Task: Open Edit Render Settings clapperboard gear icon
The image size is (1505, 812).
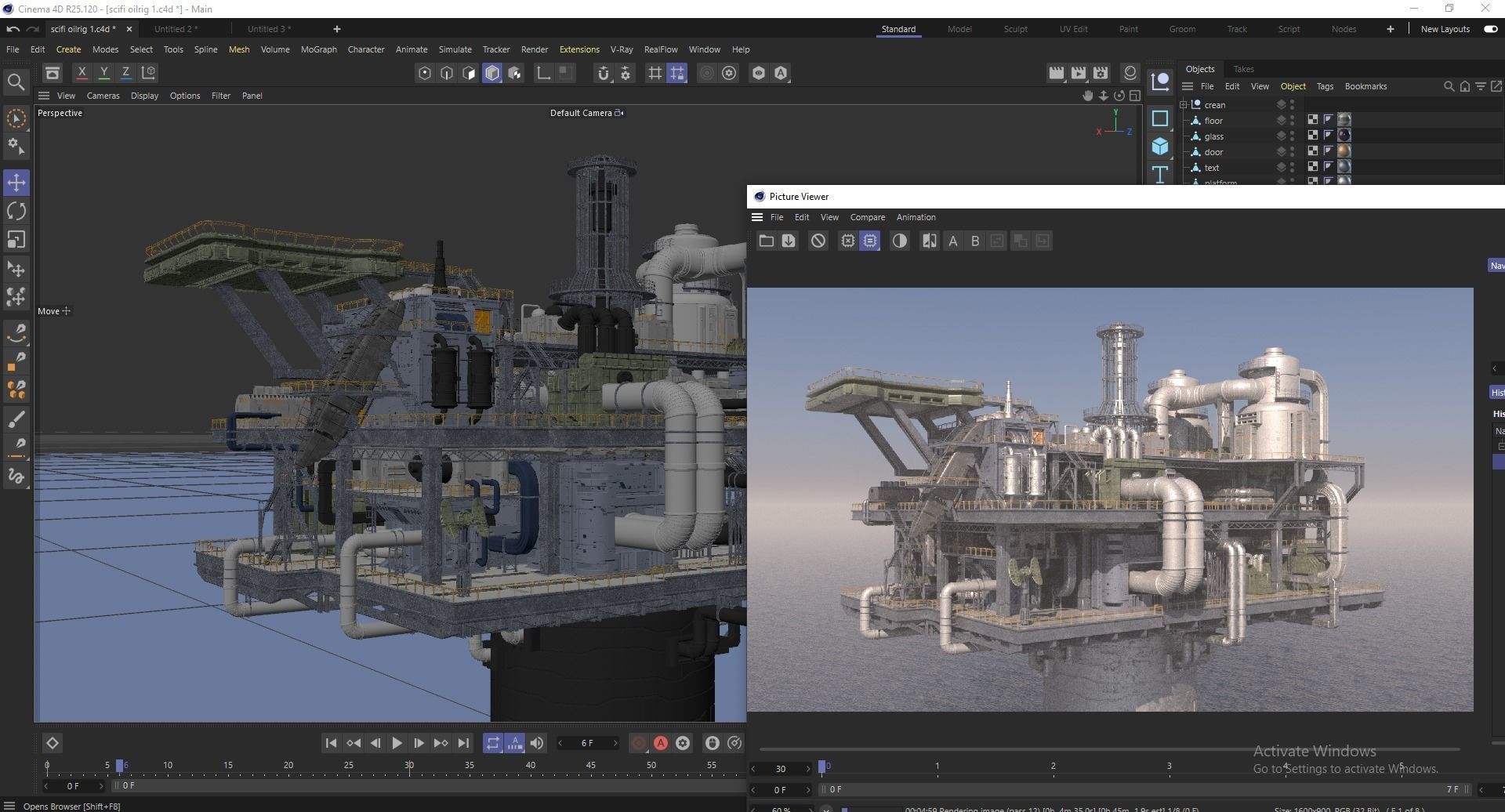Action: click(x=1101, y=73)
